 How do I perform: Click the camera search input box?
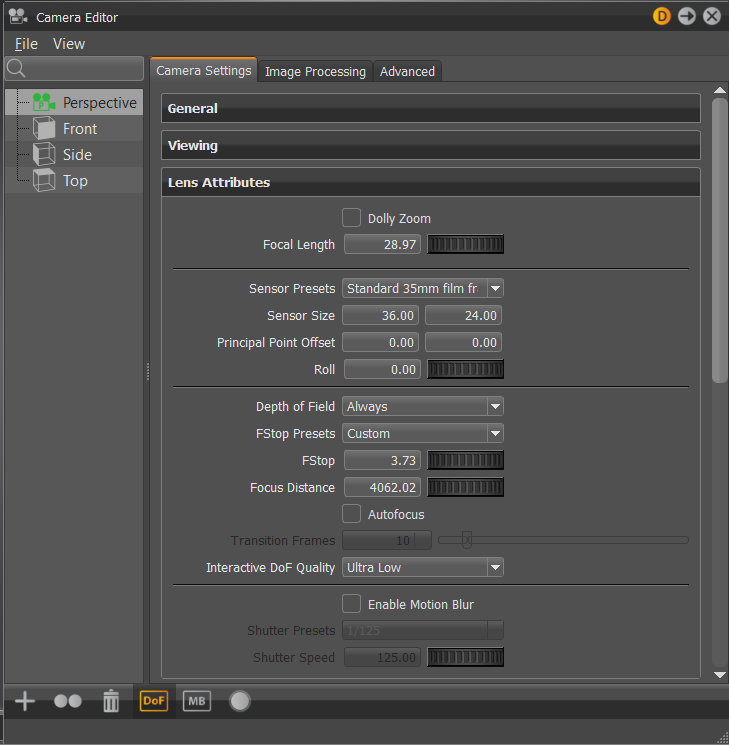(x=74, y=68)
